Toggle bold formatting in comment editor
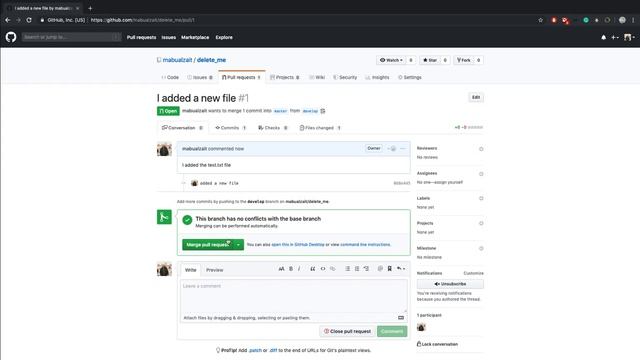 point(291,269)
